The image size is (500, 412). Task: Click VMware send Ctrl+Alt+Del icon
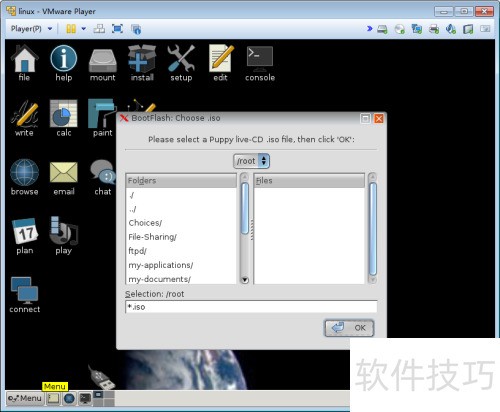click(x=99, y=29)
